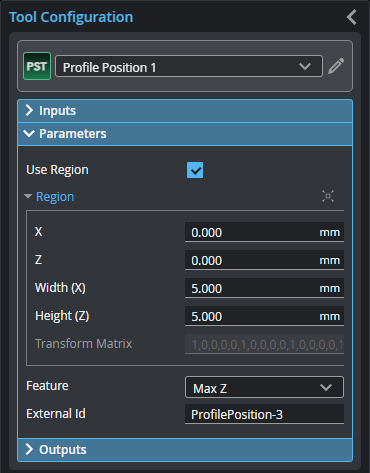
Task: Click the green PST tool icon
Action: click(x=37, y=66)
